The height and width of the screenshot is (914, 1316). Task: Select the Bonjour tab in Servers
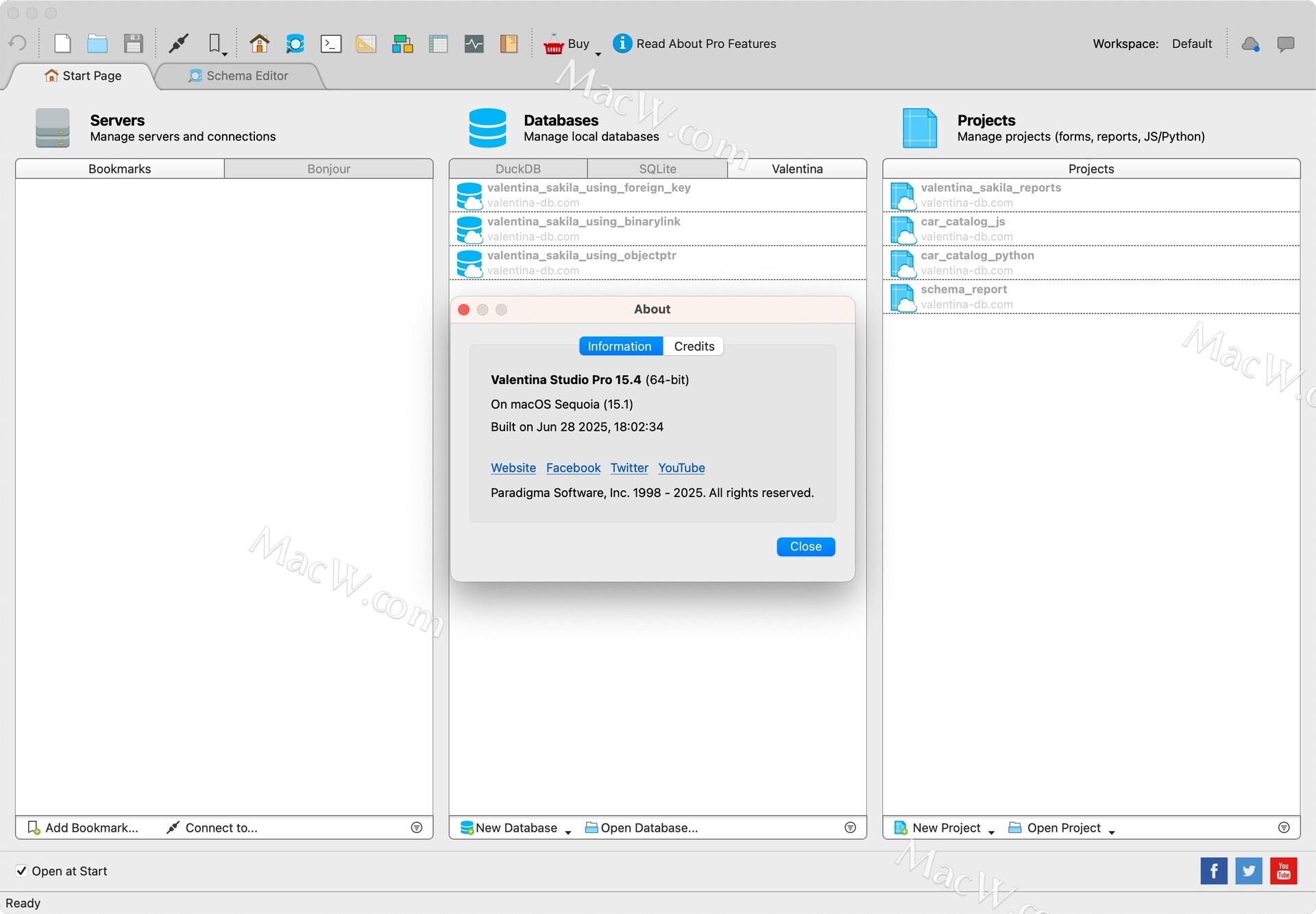click(329, 169)
